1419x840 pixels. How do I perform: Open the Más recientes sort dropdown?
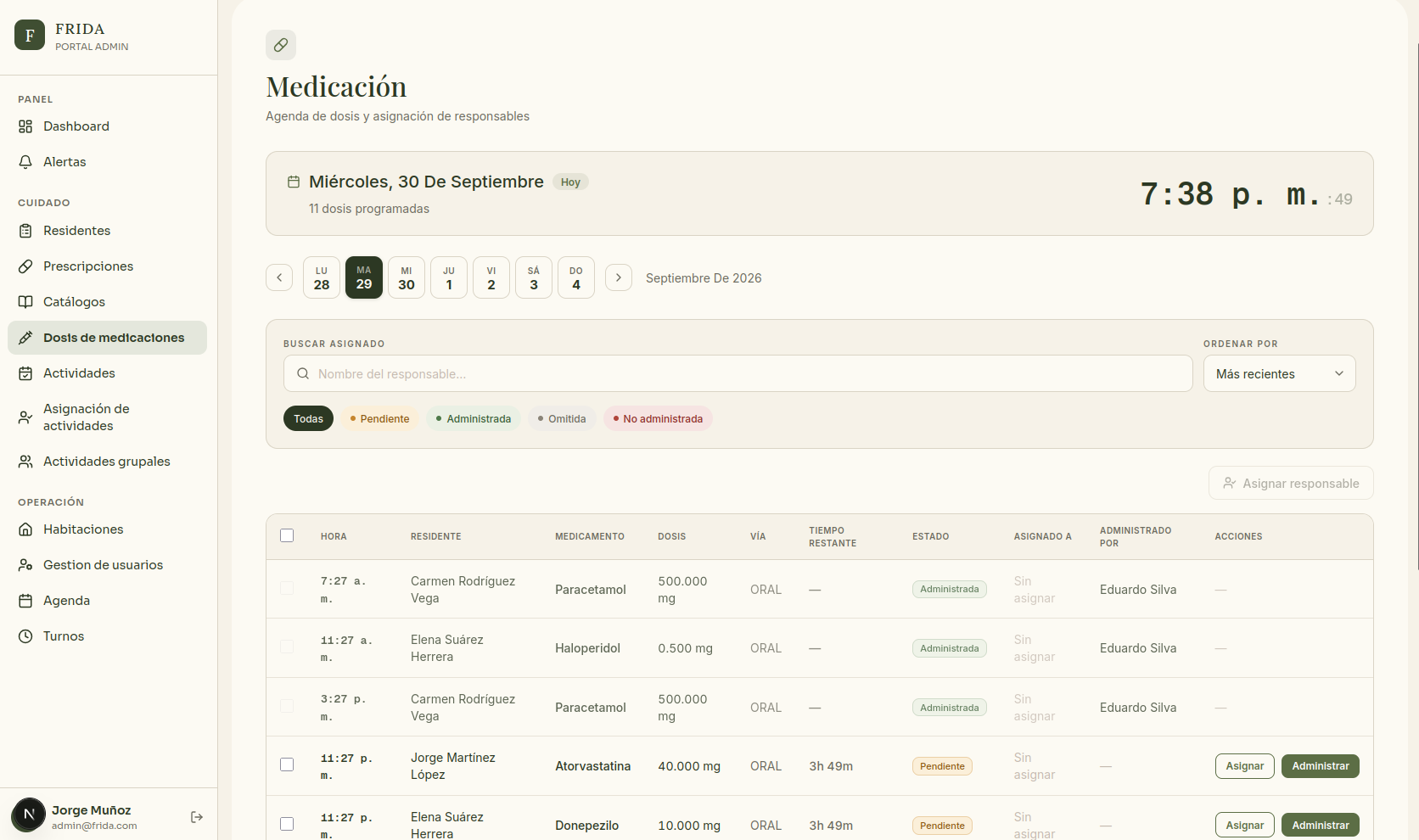(x=1279, y=373)
